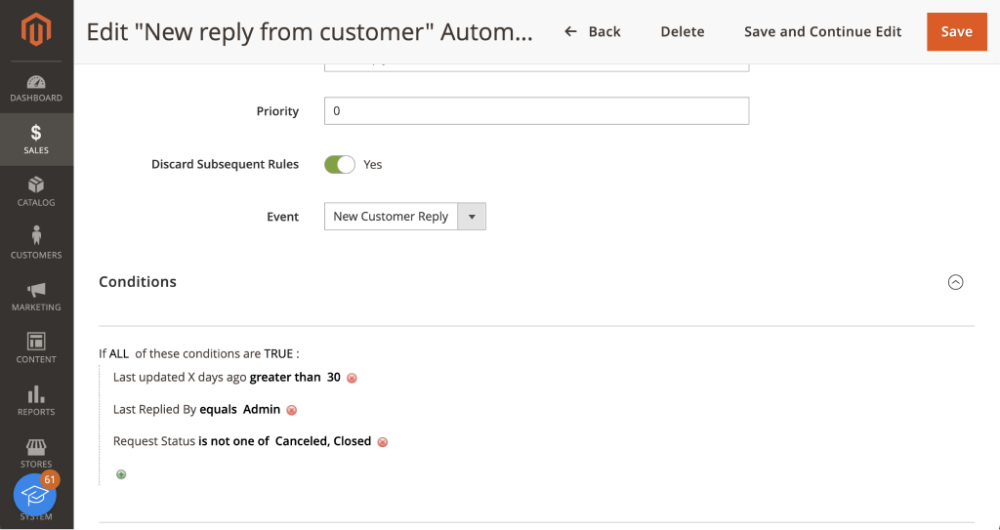Open the Marketing megaphone icon
1000x530 pixels.
(36, 290)
